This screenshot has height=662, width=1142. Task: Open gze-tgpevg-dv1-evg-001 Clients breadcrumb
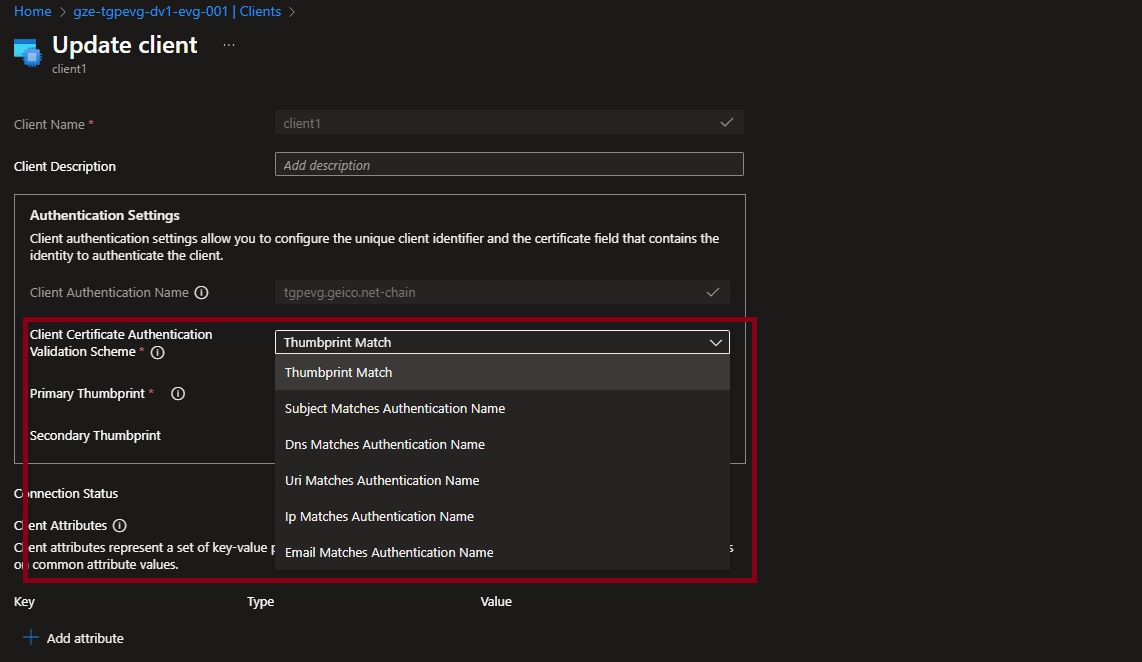coord(177,12)
